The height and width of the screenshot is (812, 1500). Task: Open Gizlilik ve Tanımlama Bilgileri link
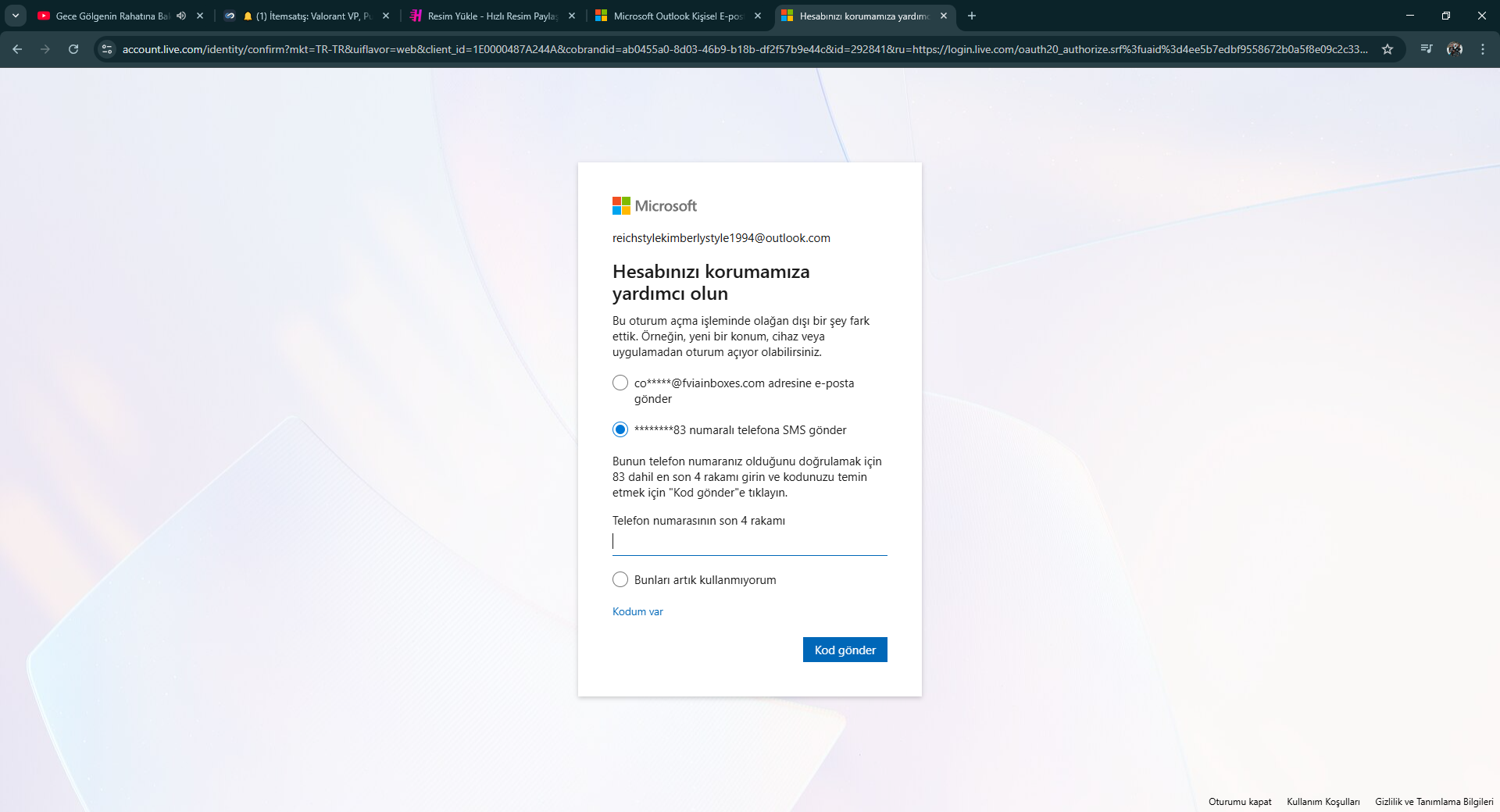1434,802
